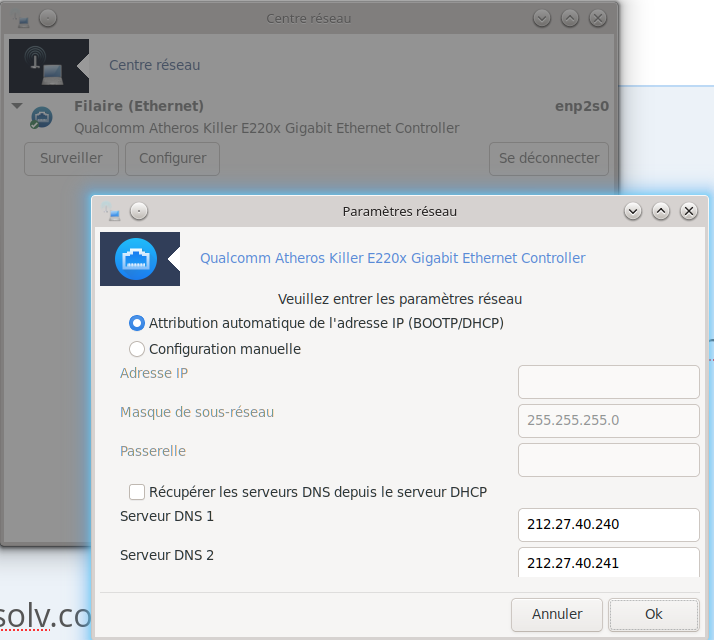Viewport: 714px width, 640px height.
Task: Select Attribution automatique de l'adresse IP option
Action: [137, 323]
